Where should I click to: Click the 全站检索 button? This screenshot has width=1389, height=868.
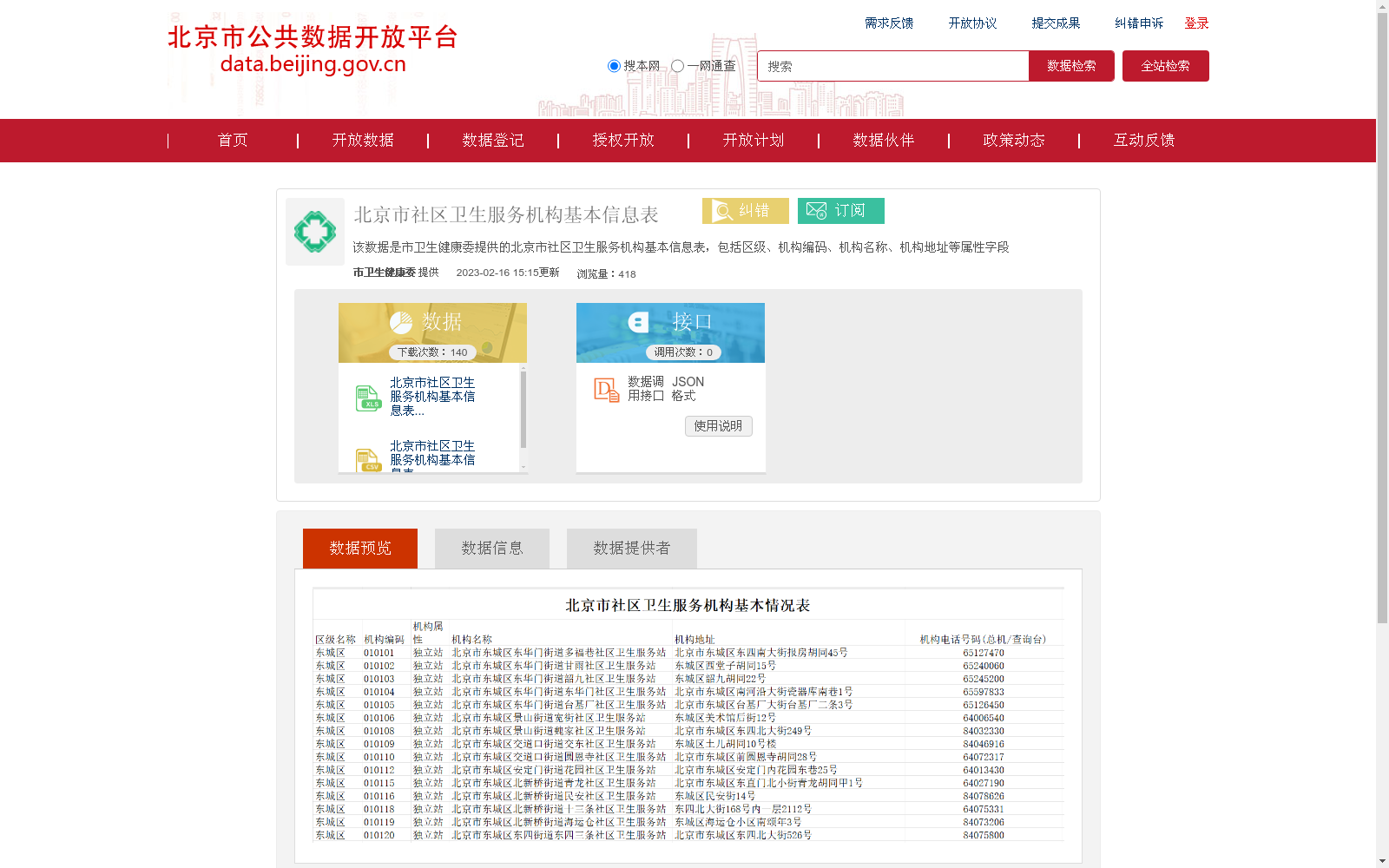pos(1165,66)
